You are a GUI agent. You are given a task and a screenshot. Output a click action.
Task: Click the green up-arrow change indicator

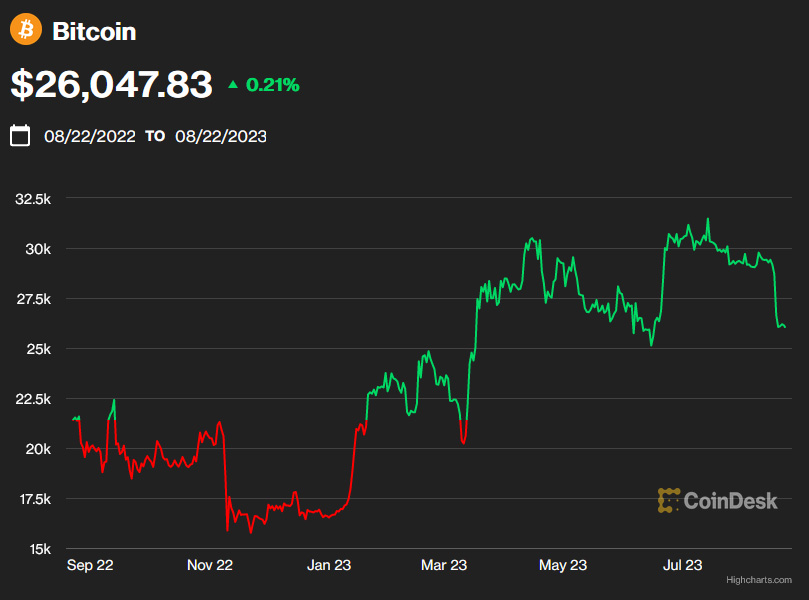pyautogui.click(x=233, y=85)
